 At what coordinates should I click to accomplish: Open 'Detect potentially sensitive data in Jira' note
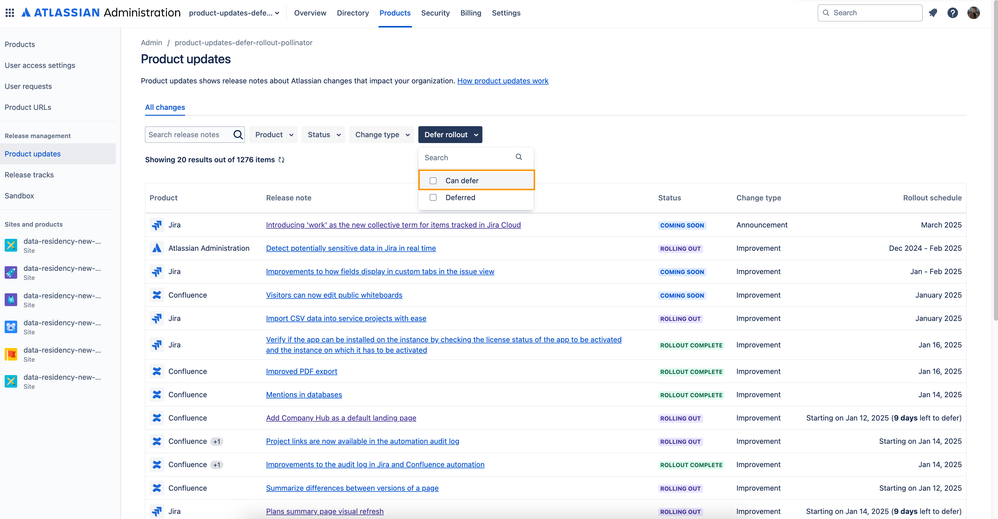(351, 248)
